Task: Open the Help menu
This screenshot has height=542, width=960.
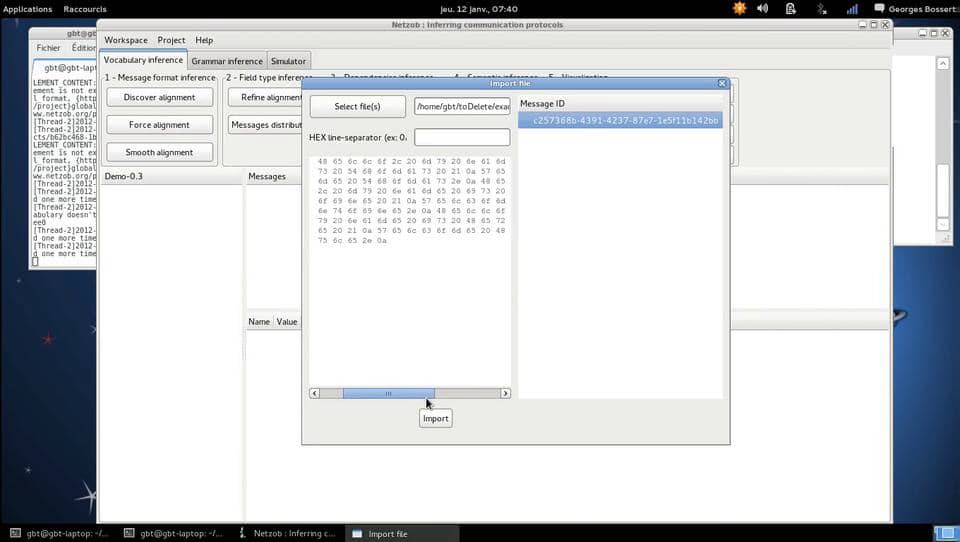Action: [x=204, y=40]
